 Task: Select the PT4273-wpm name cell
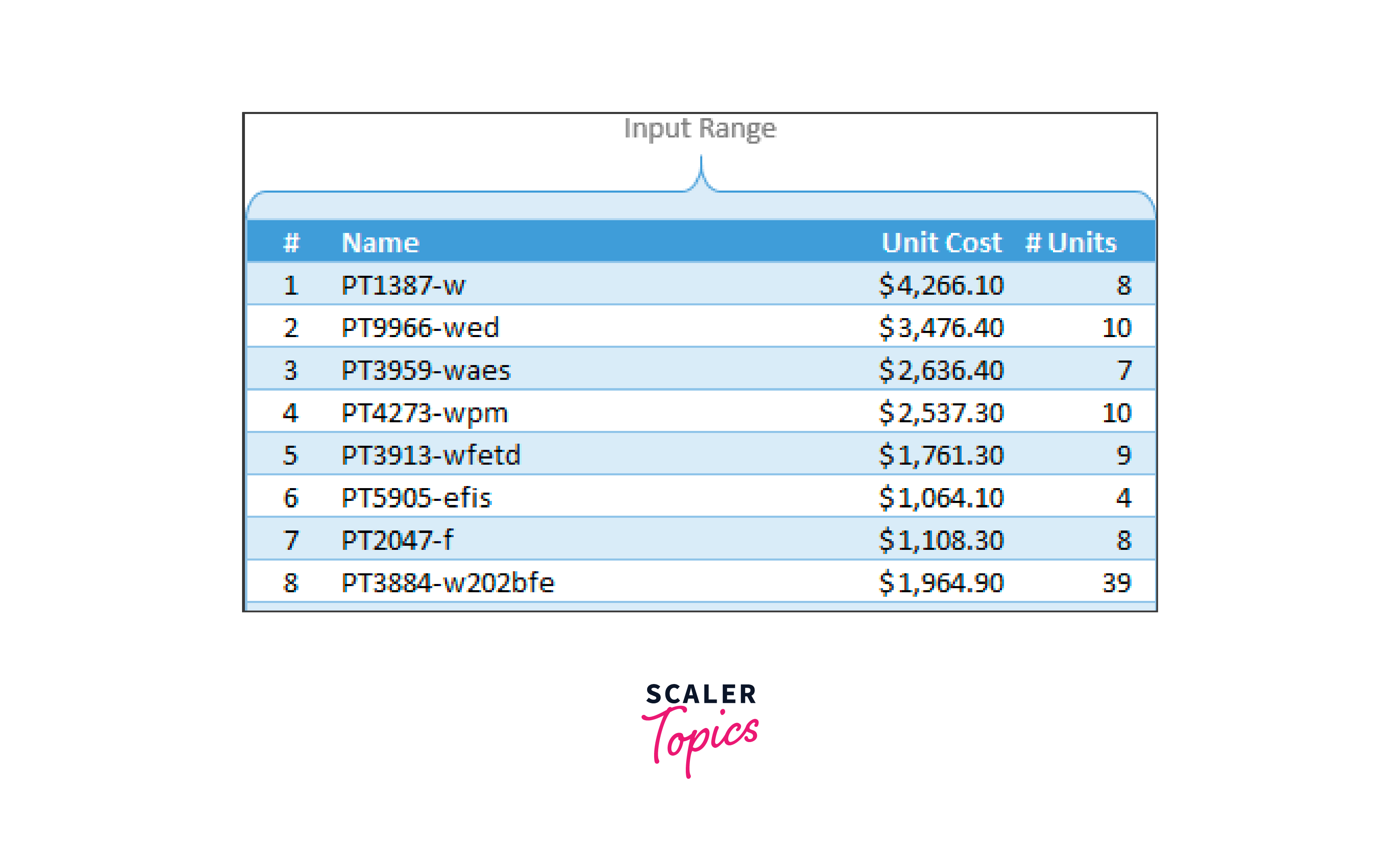click(x=424, y=413)
